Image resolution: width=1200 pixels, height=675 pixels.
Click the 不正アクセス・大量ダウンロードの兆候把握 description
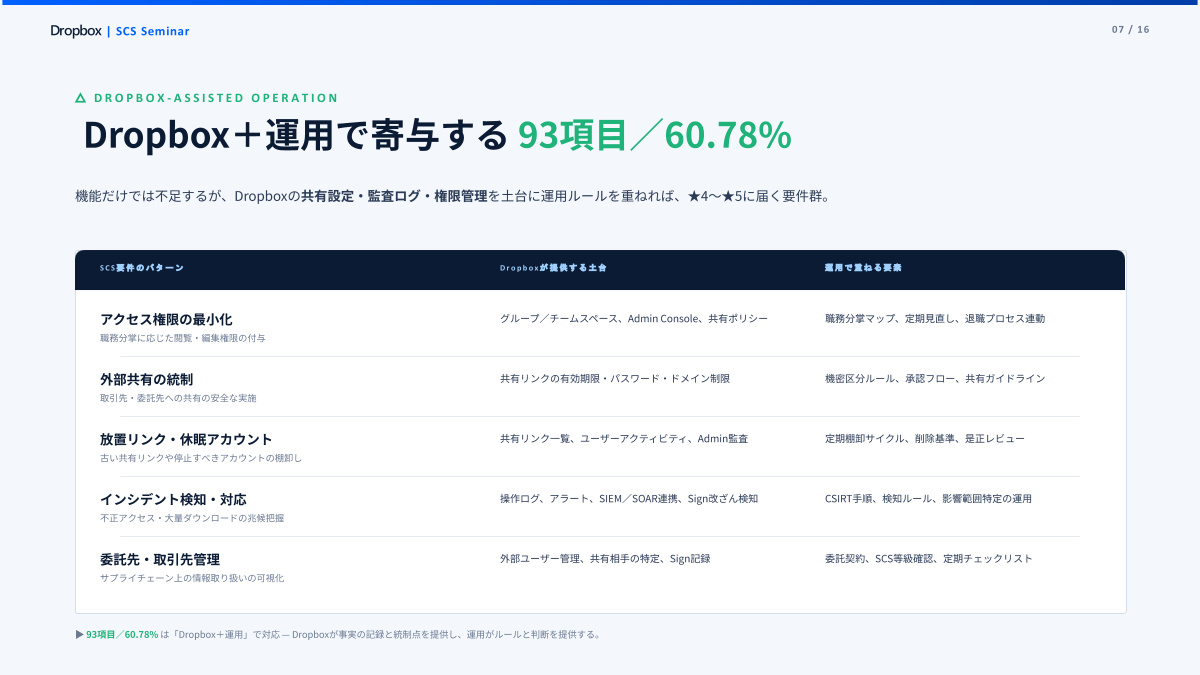pos(192,518)
